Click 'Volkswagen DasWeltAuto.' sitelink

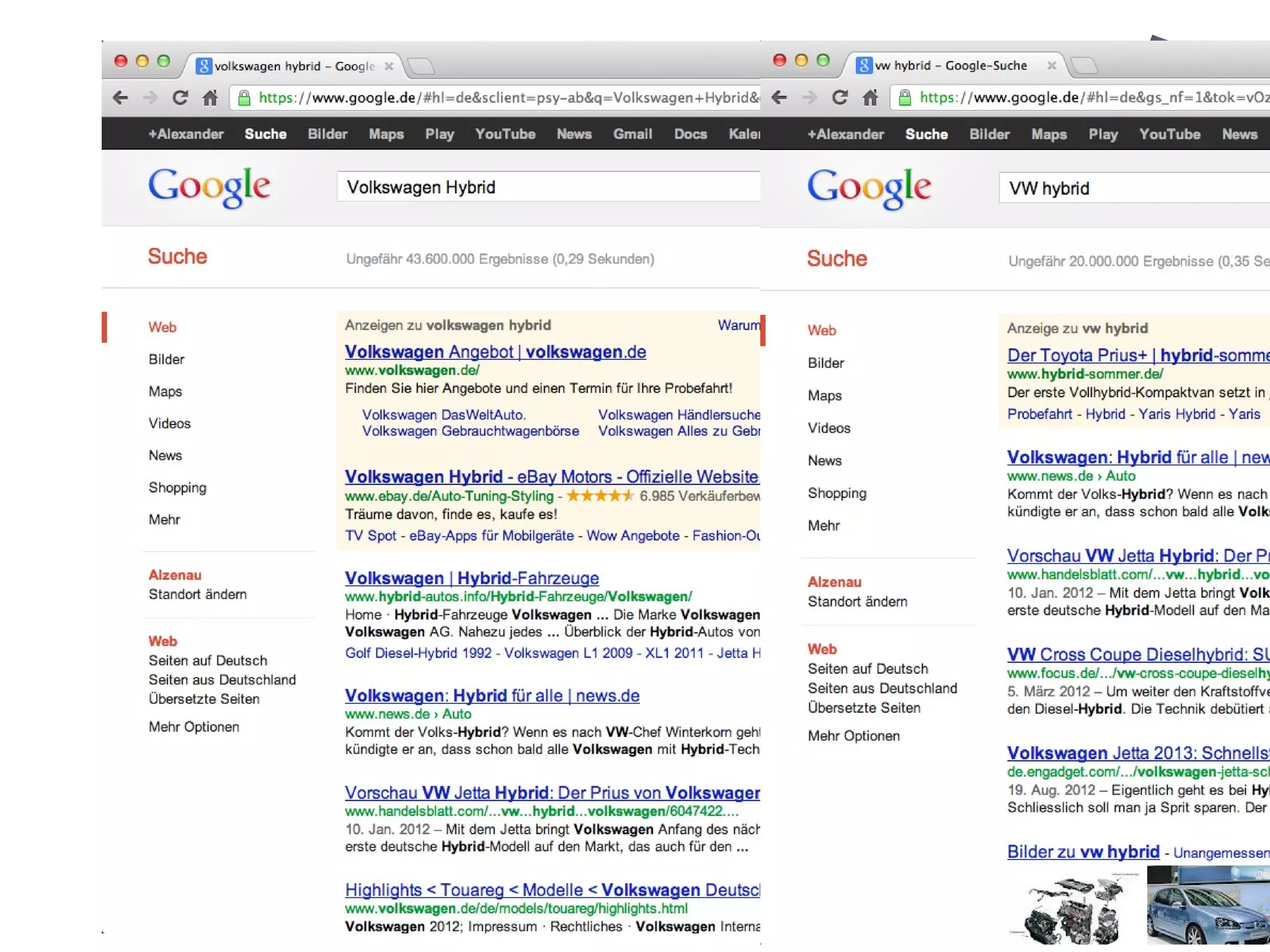(x=444, y=415)
